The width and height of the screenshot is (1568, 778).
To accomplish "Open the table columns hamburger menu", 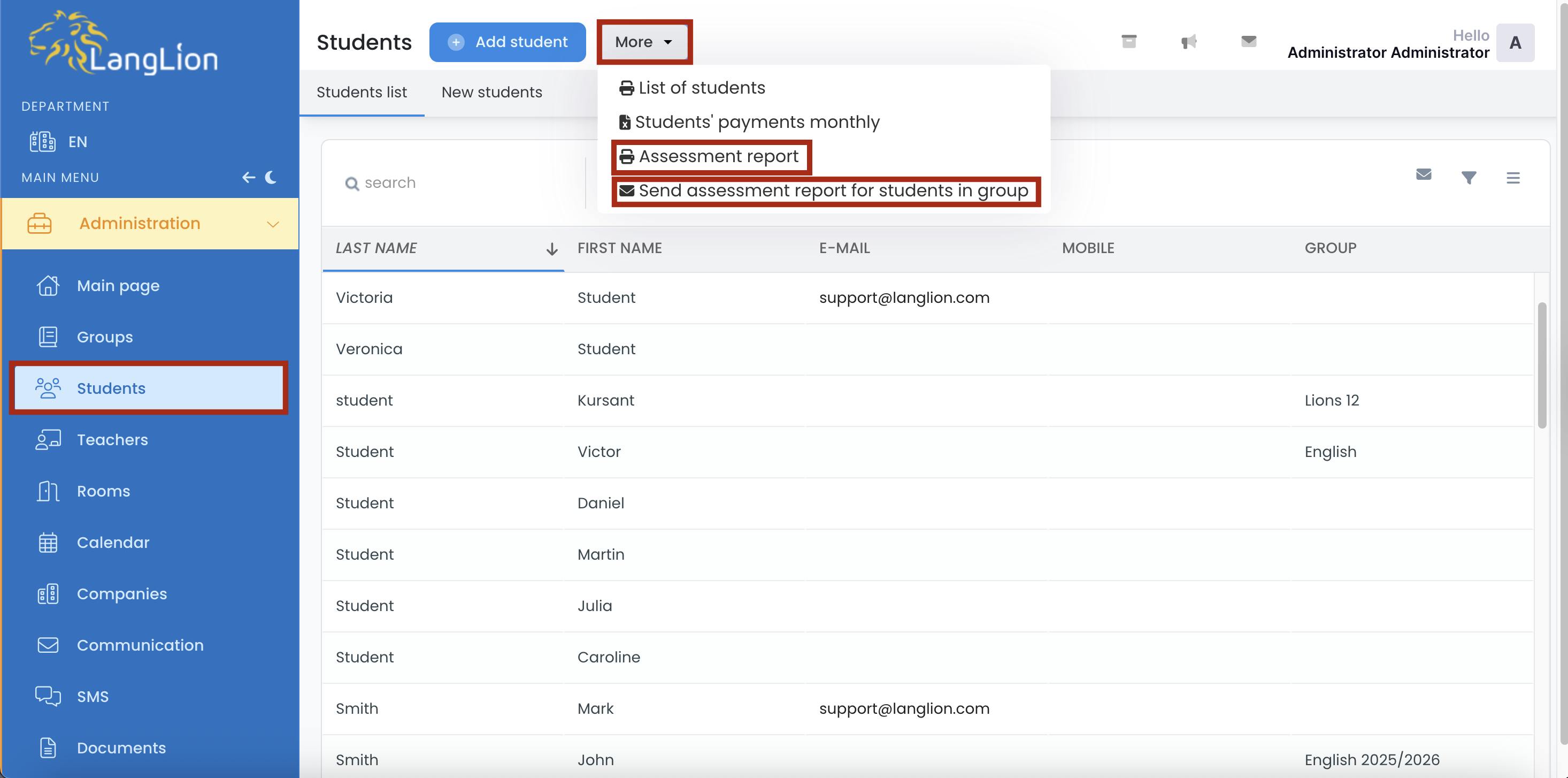I will pos(1512,178).
